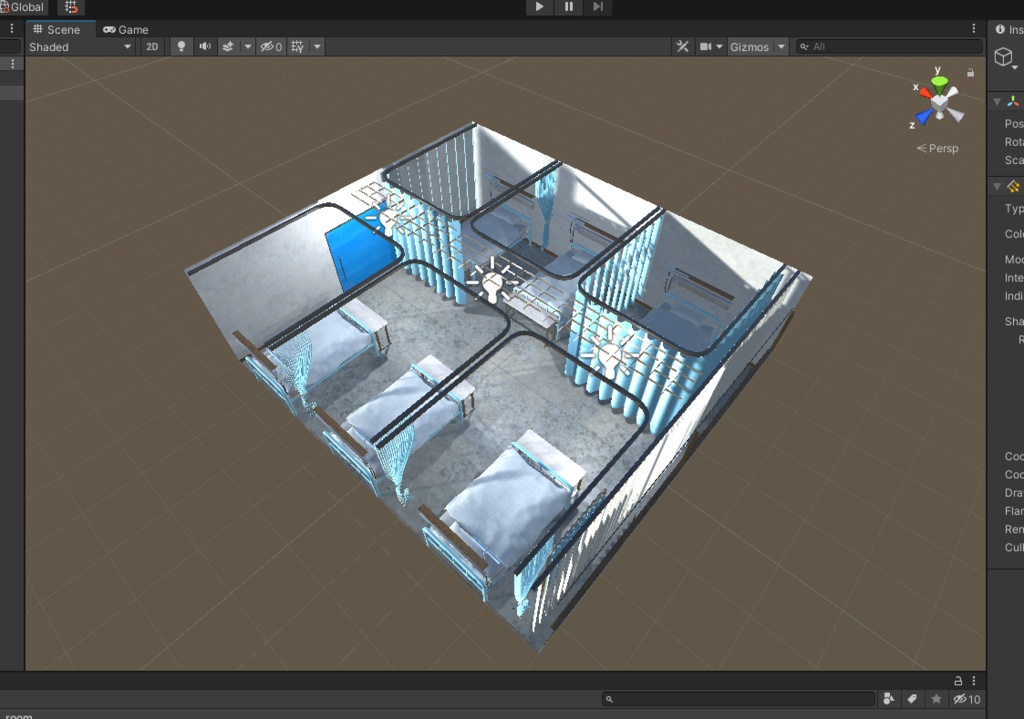Open the Shaded draw mode dropdown
This screenshot has height=719, width=1024.
coord(78,46)
